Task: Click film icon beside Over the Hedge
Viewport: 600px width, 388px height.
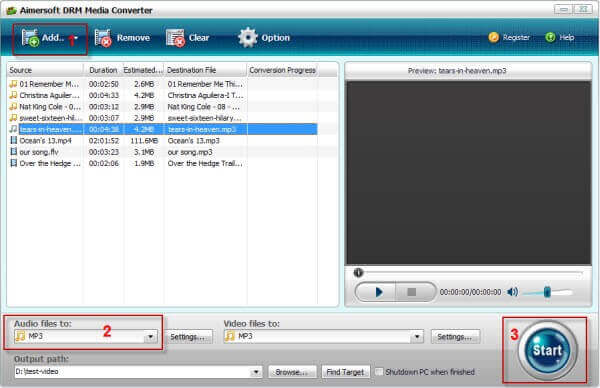Action: [13, 163]
